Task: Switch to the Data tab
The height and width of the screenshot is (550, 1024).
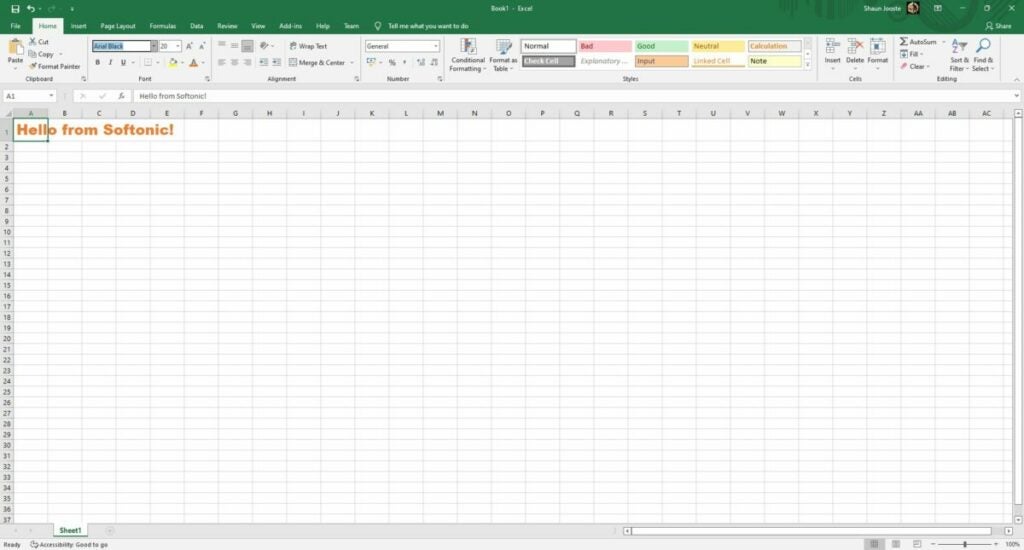Action: [x=197, y=26]
